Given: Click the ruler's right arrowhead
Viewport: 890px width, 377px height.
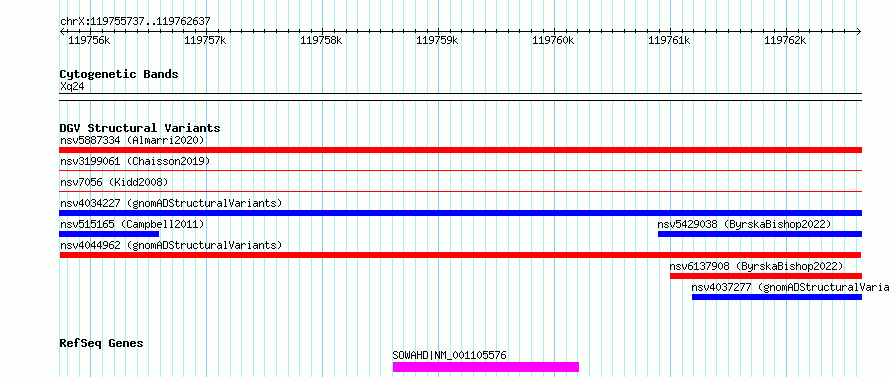Looking at the screenshot, I should (x=859, y=31).
